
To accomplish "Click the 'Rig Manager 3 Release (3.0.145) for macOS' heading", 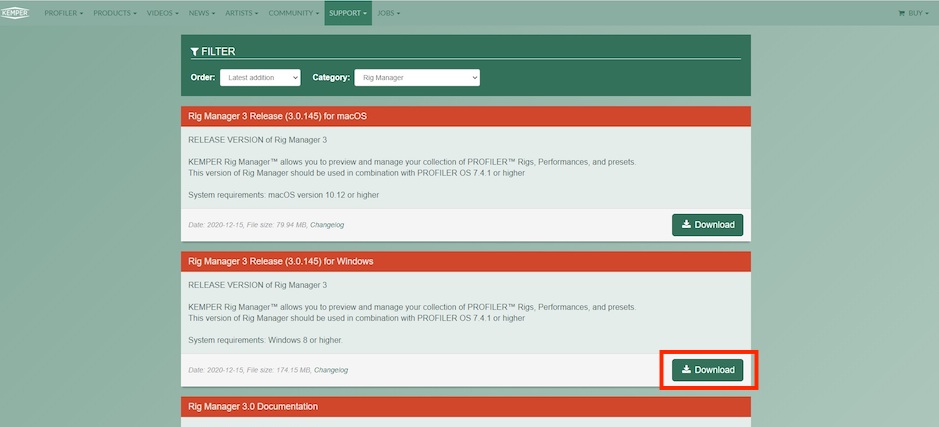I will pyautogui.click(x=277, y=116).
